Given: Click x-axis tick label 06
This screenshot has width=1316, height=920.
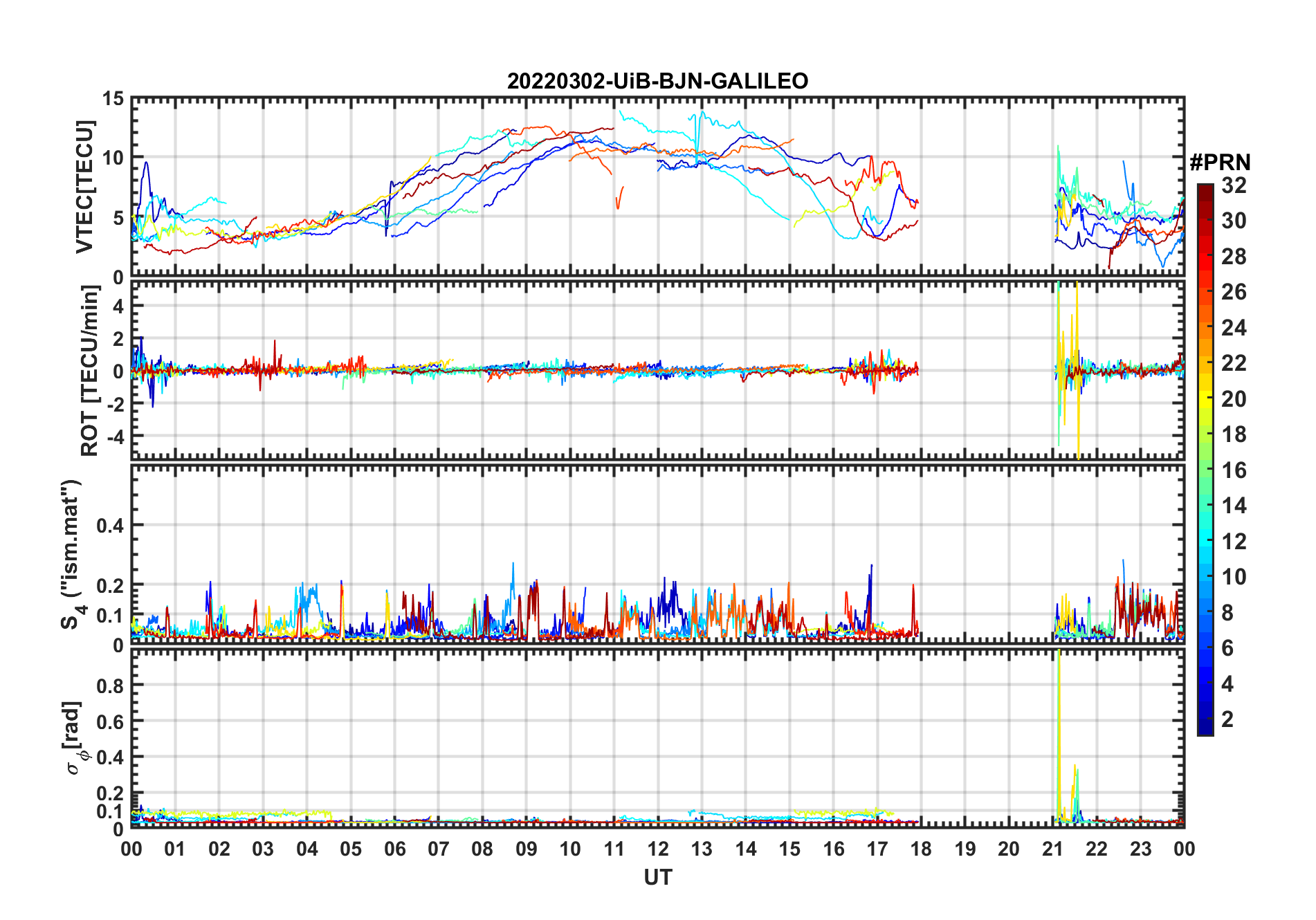Looking at the screenshot, I should pyautogui.click(x=394, y=849).
